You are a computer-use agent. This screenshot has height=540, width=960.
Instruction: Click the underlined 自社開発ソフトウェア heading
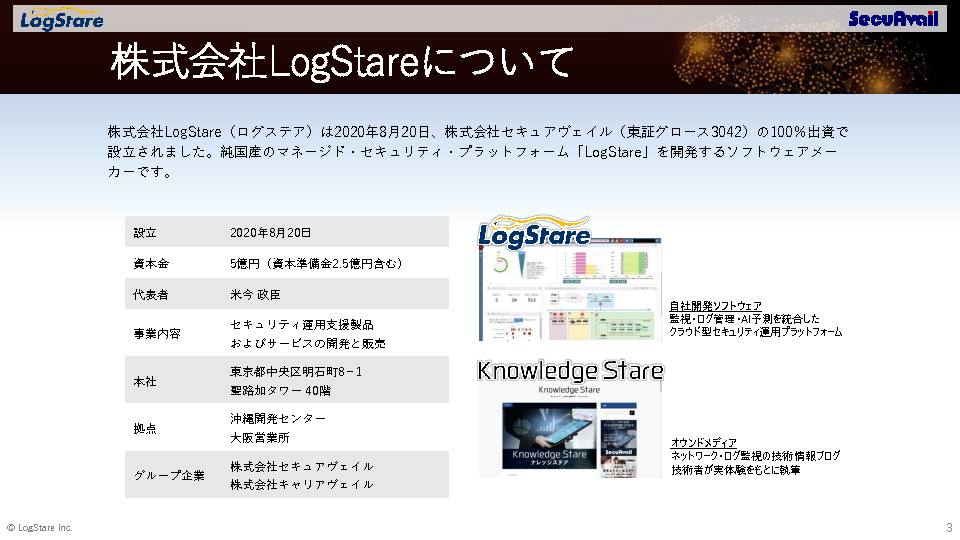(715, 306)
